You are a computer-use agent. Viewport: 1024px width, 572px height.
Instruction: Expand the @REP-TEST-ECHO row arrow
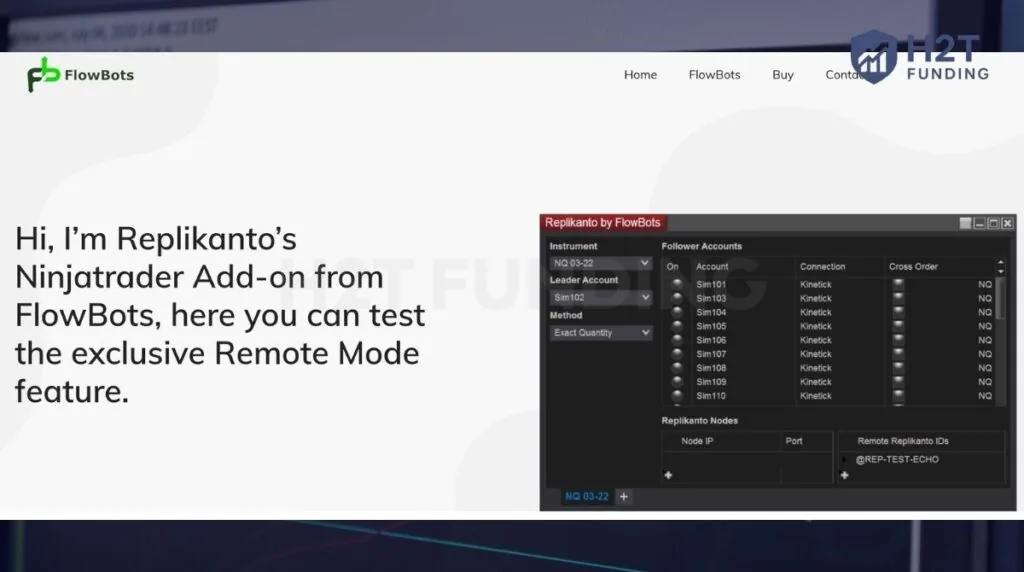tap(845, 460)
